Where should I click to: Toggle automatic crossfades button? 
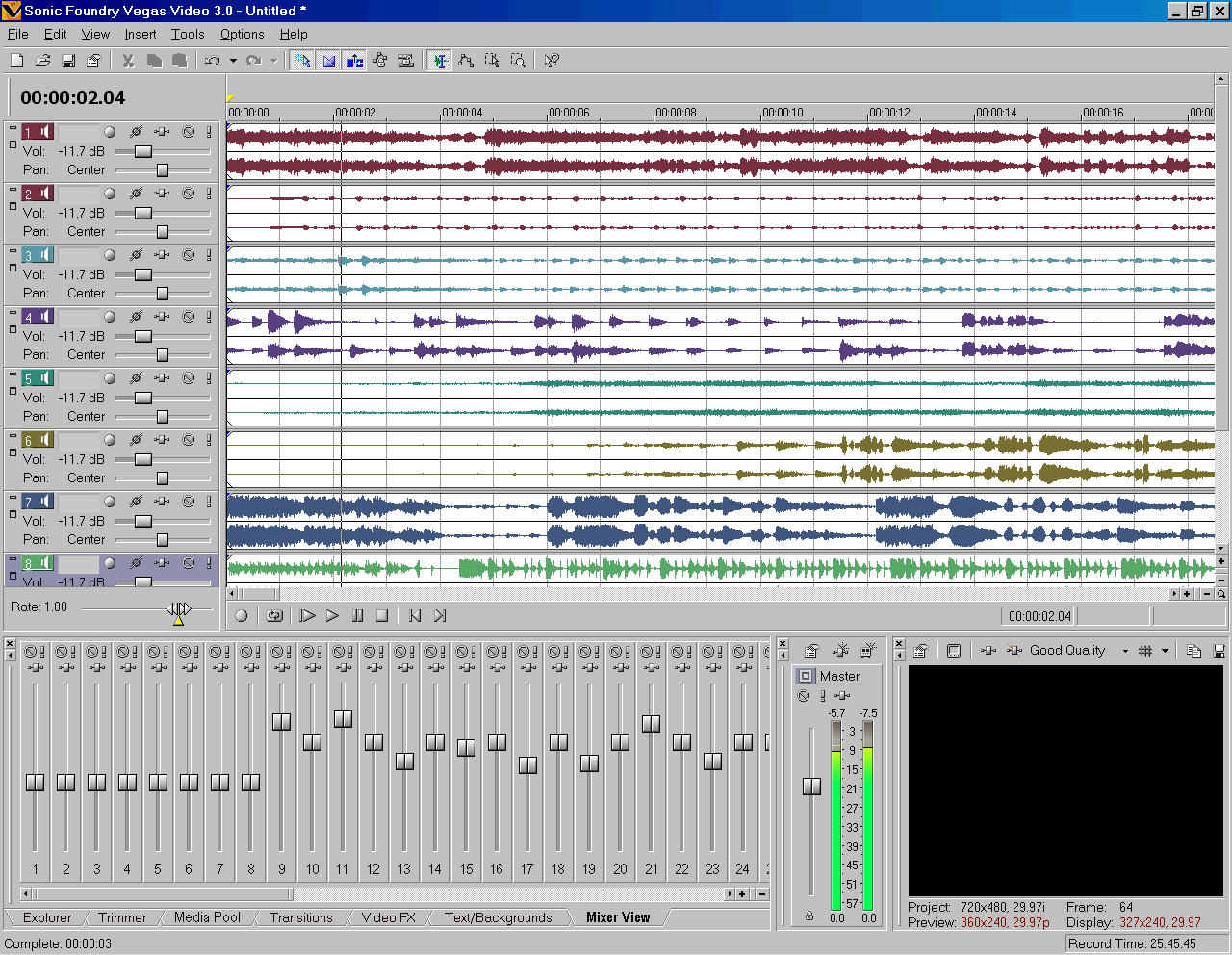click(328, 61)
